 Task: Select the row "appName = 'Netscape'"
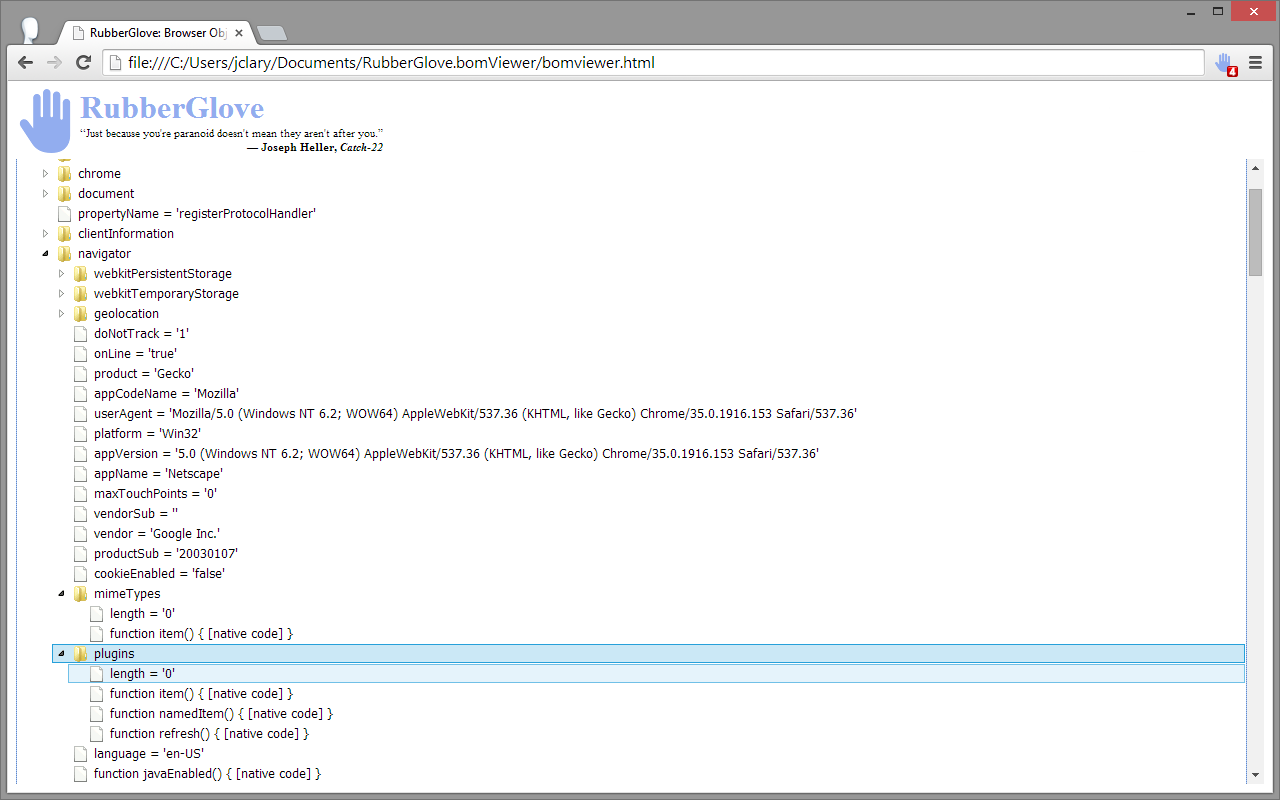click(x=158, y=474)
